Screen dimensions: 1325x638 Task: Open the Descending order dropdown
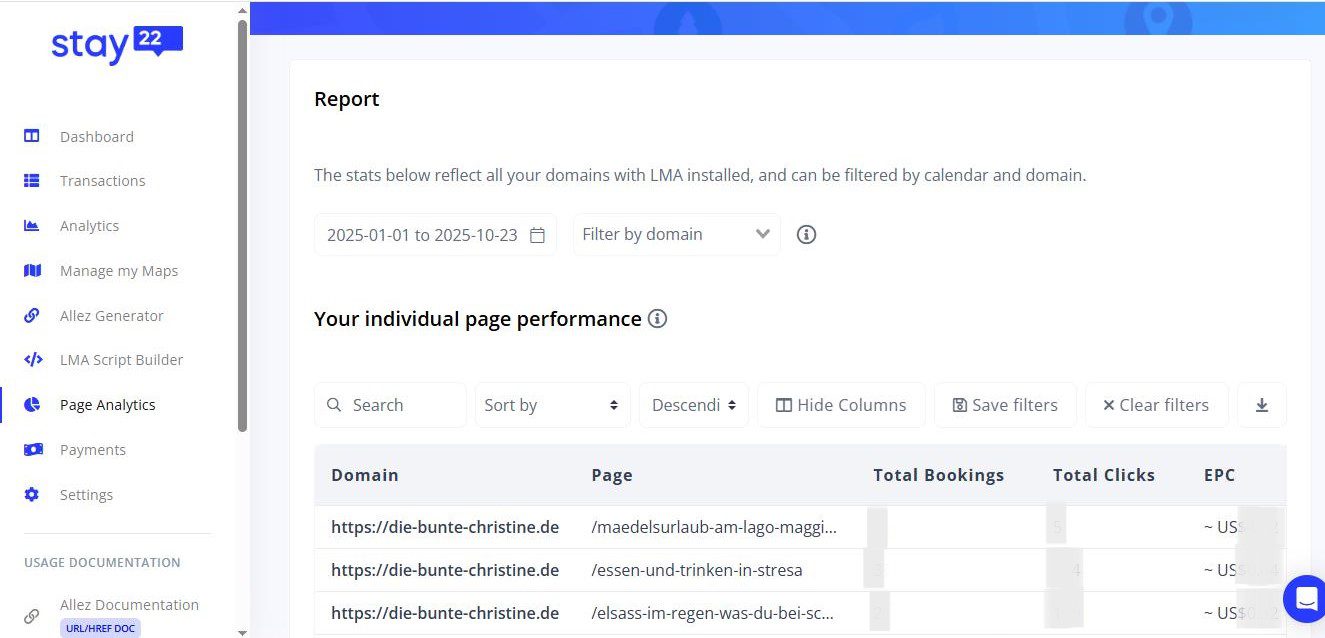pos(693,405)
